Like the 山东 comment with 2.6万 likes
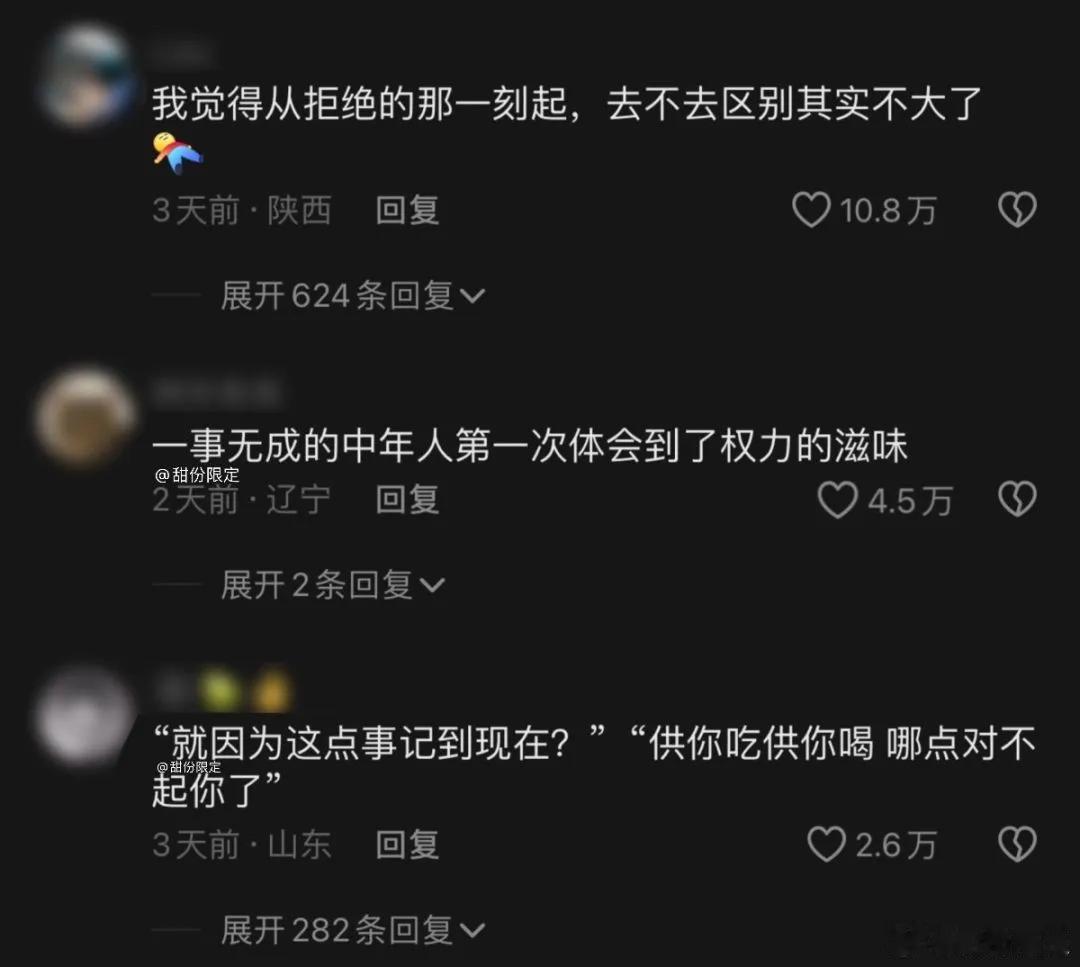The image size is (1080, 967). [x=826, y=844]
